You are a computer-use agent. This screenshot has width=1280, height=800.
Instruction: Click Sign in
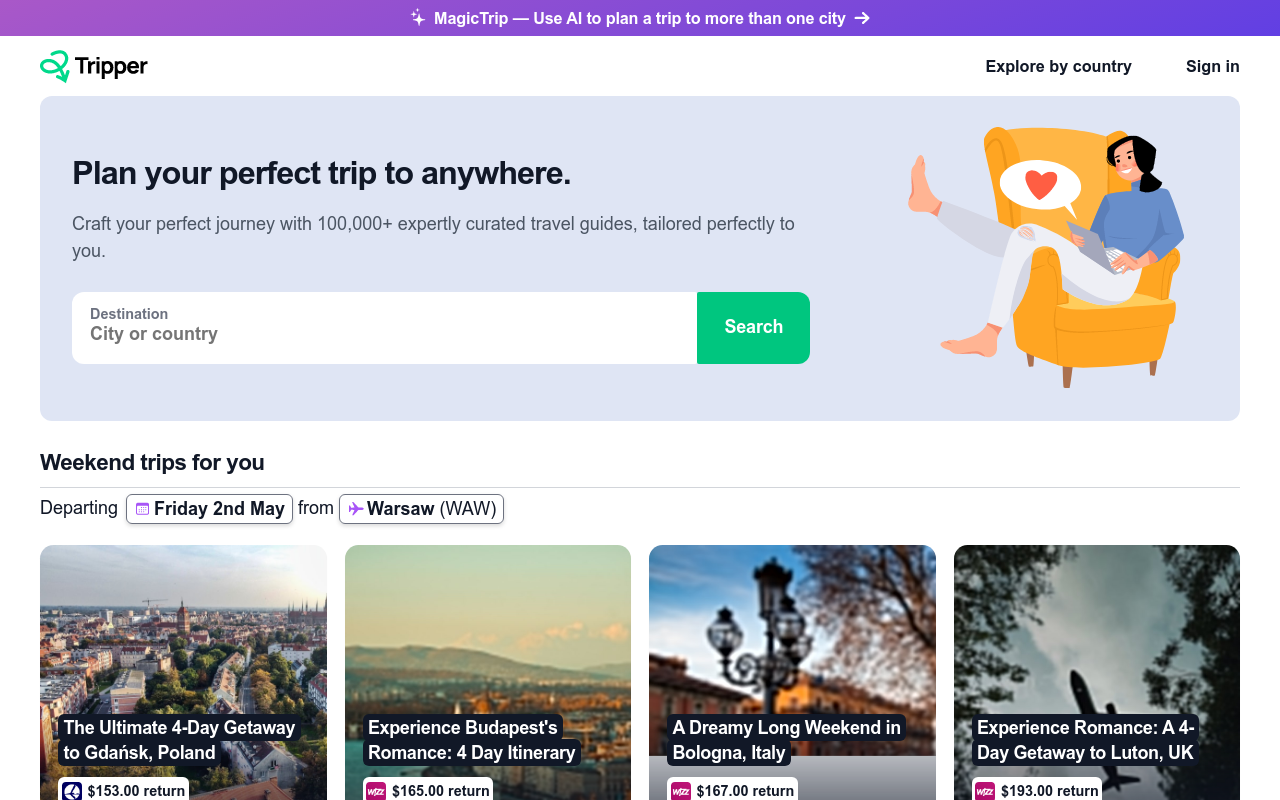[x=1212, y=66]
